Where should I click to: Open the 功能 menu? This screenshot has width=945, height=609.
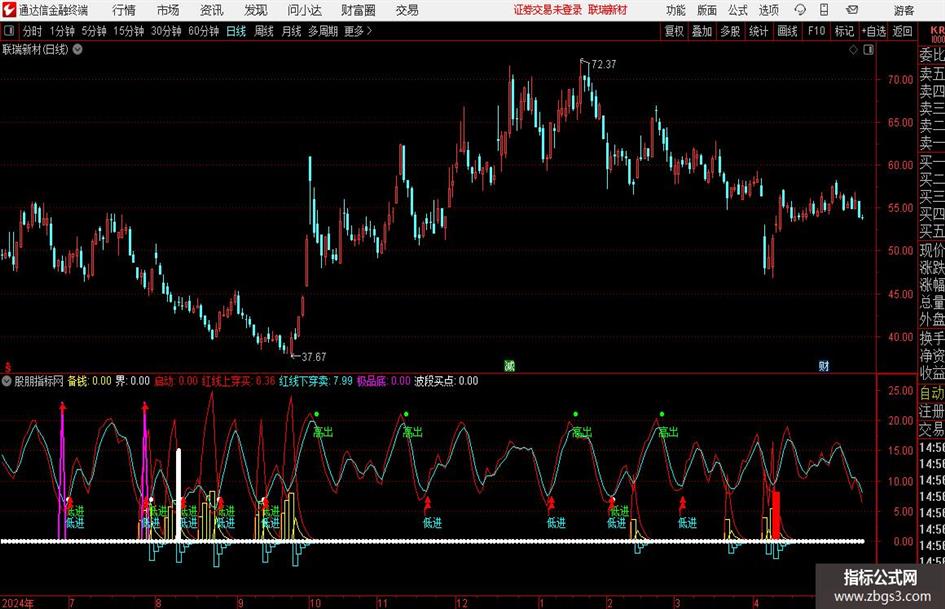676,10
